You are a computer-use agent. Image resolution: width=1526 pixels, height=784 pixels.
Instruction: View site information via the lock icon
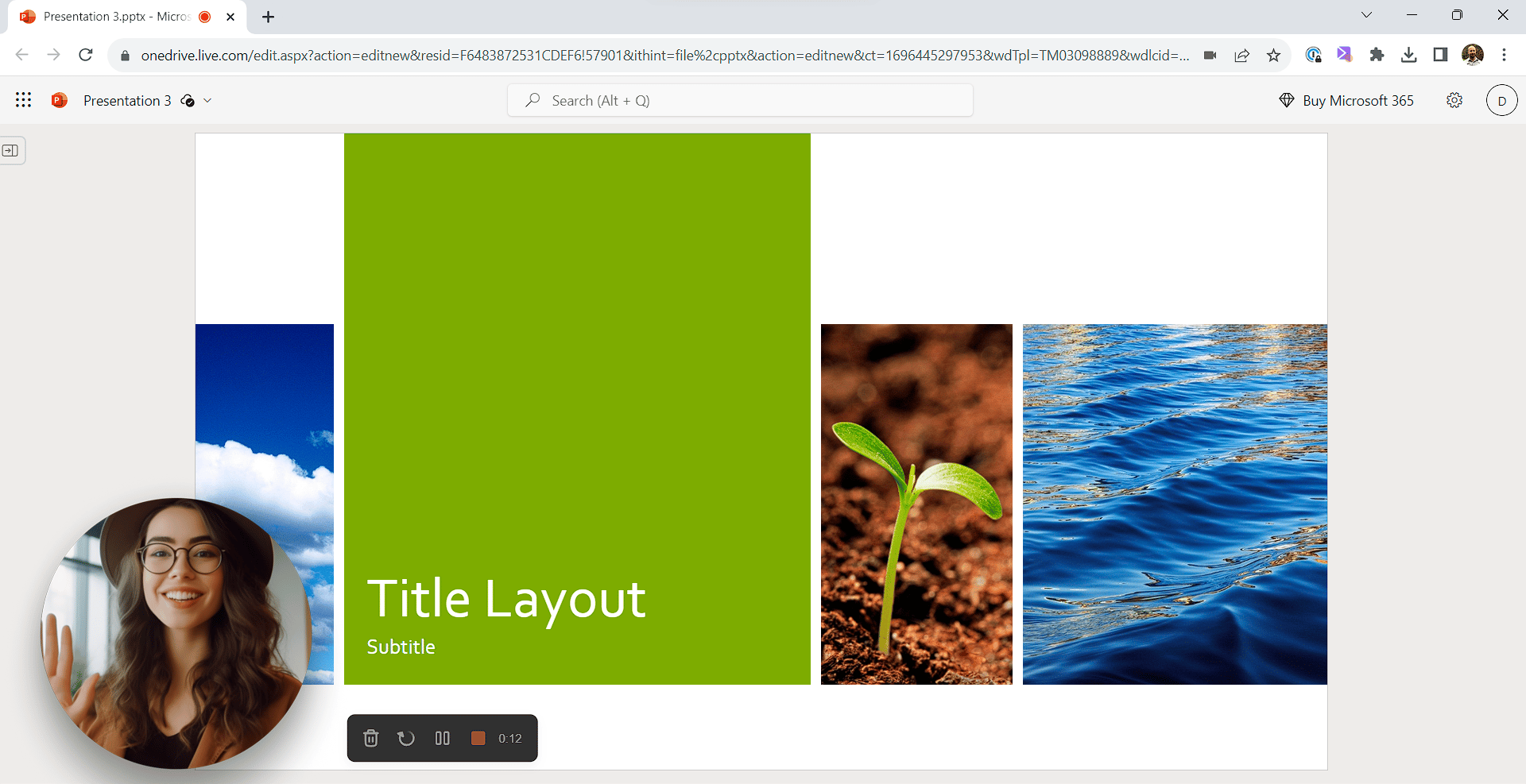click(x=125, y=55)
